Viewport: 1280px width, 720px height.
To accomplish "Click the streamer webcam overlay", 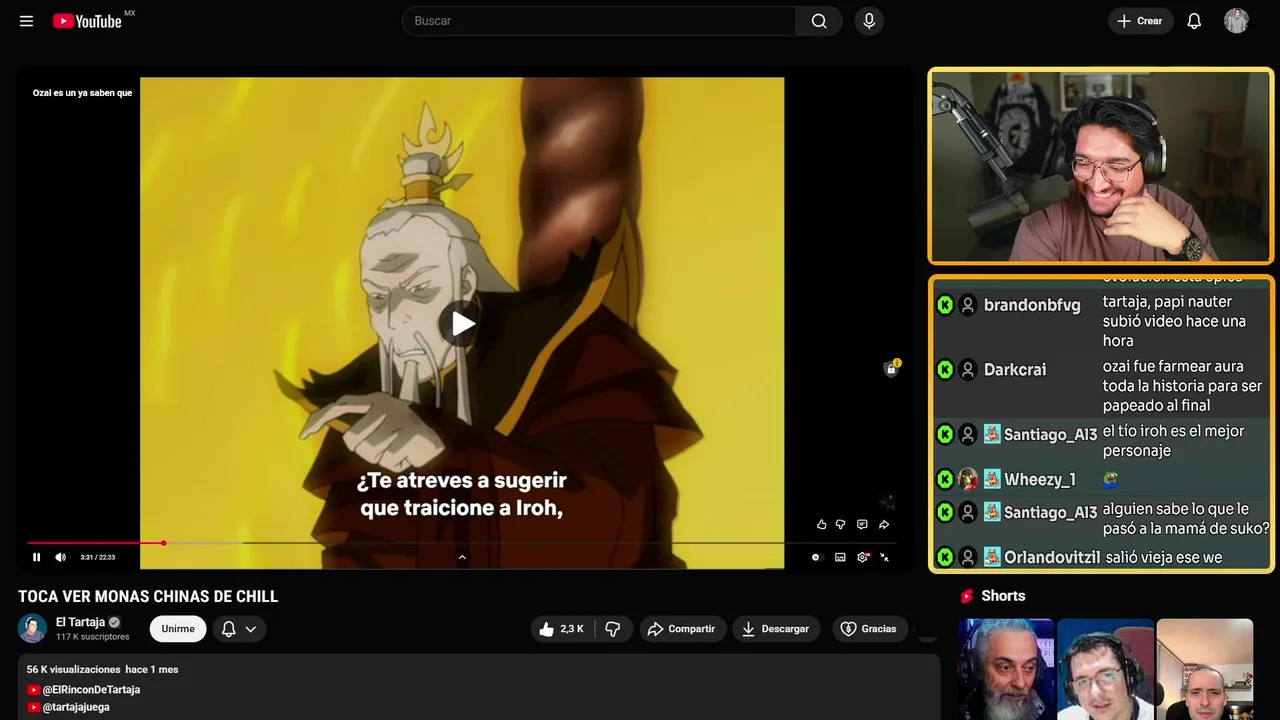I will (1101, 166).
